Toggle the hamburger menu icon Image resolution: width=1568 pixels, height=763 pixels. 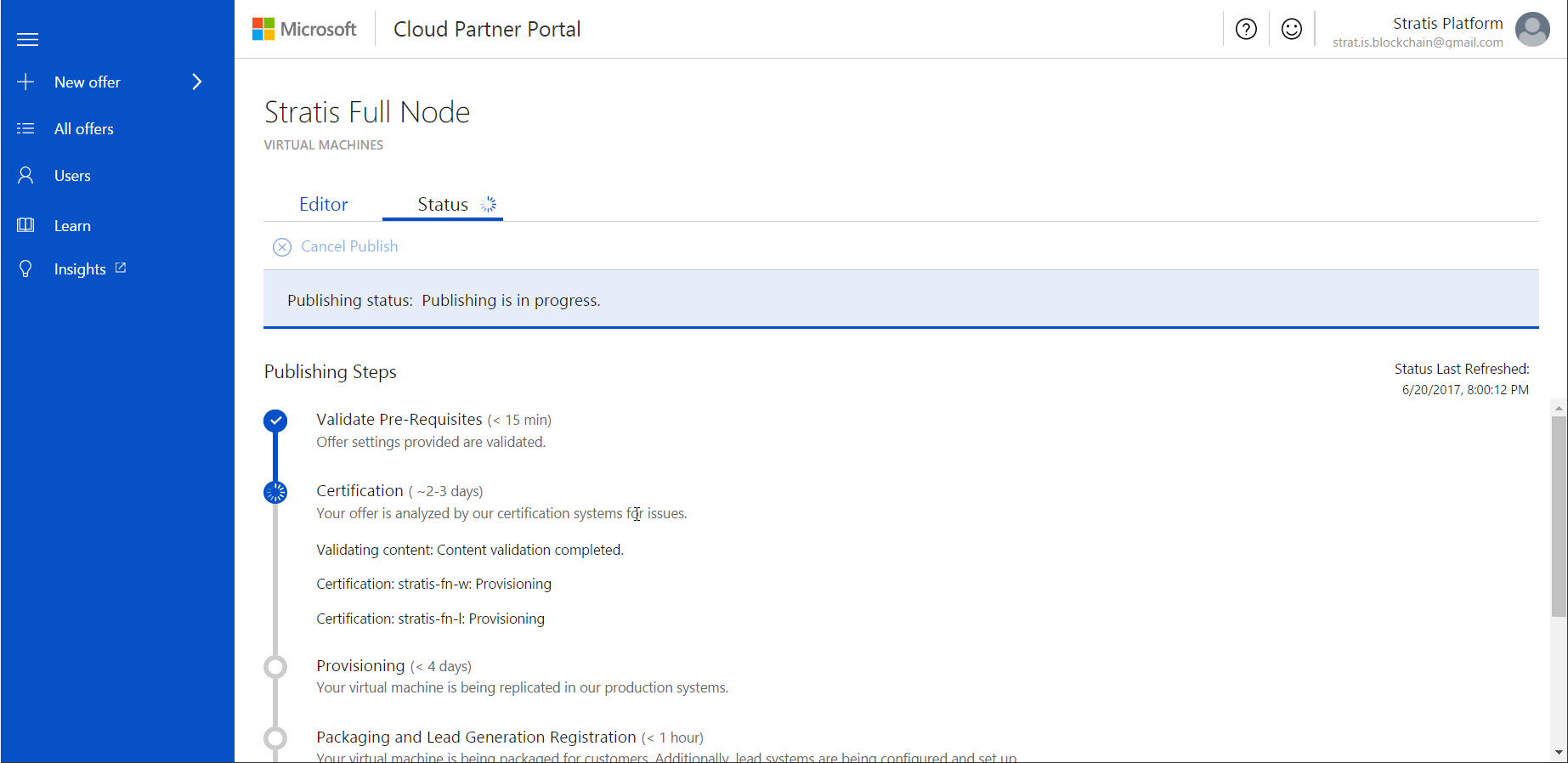click(x=27, y=39)
